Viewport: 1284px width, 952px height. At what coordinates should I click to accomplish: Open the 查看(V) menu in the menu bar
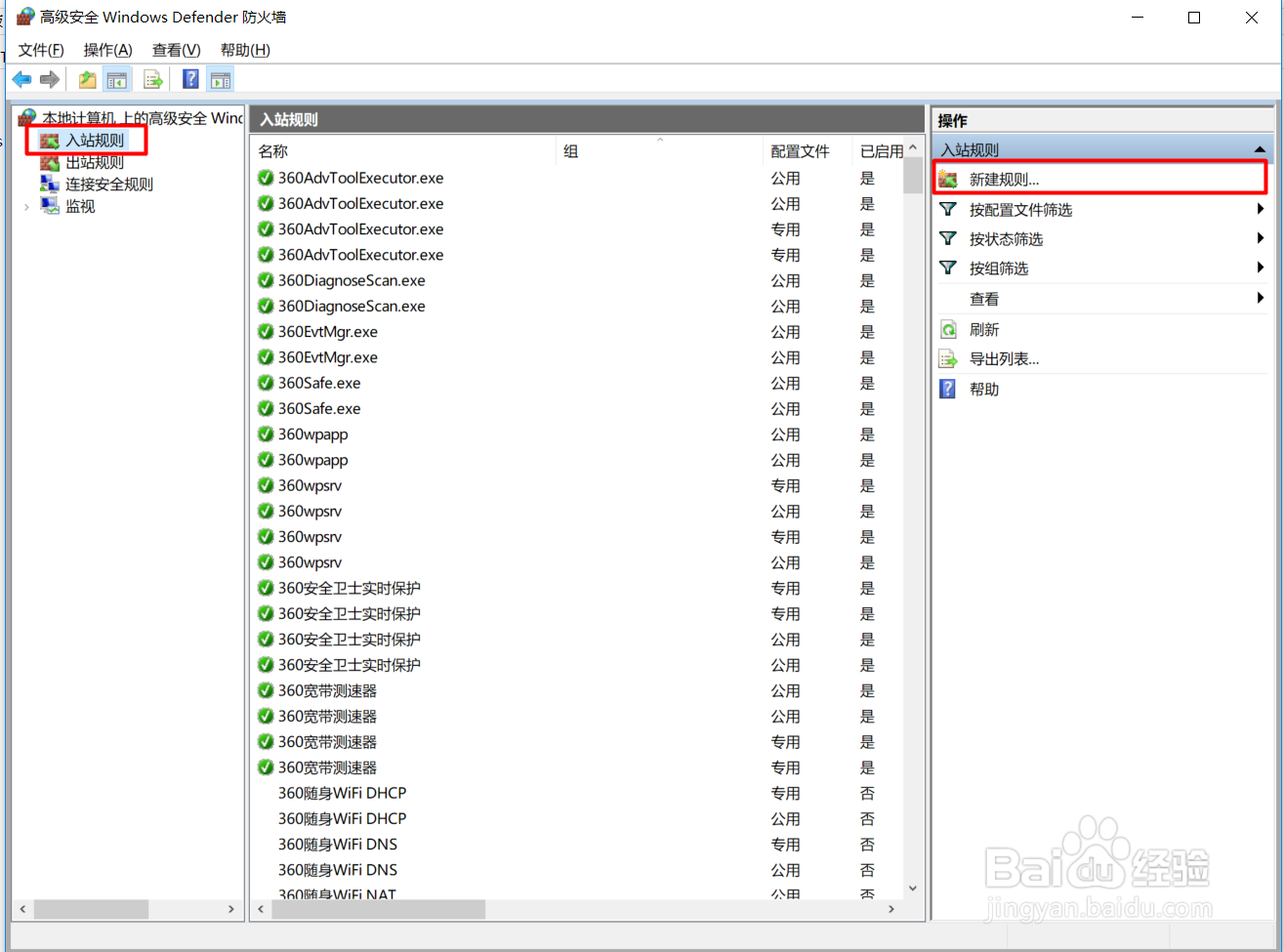click(x=177, y=50)
